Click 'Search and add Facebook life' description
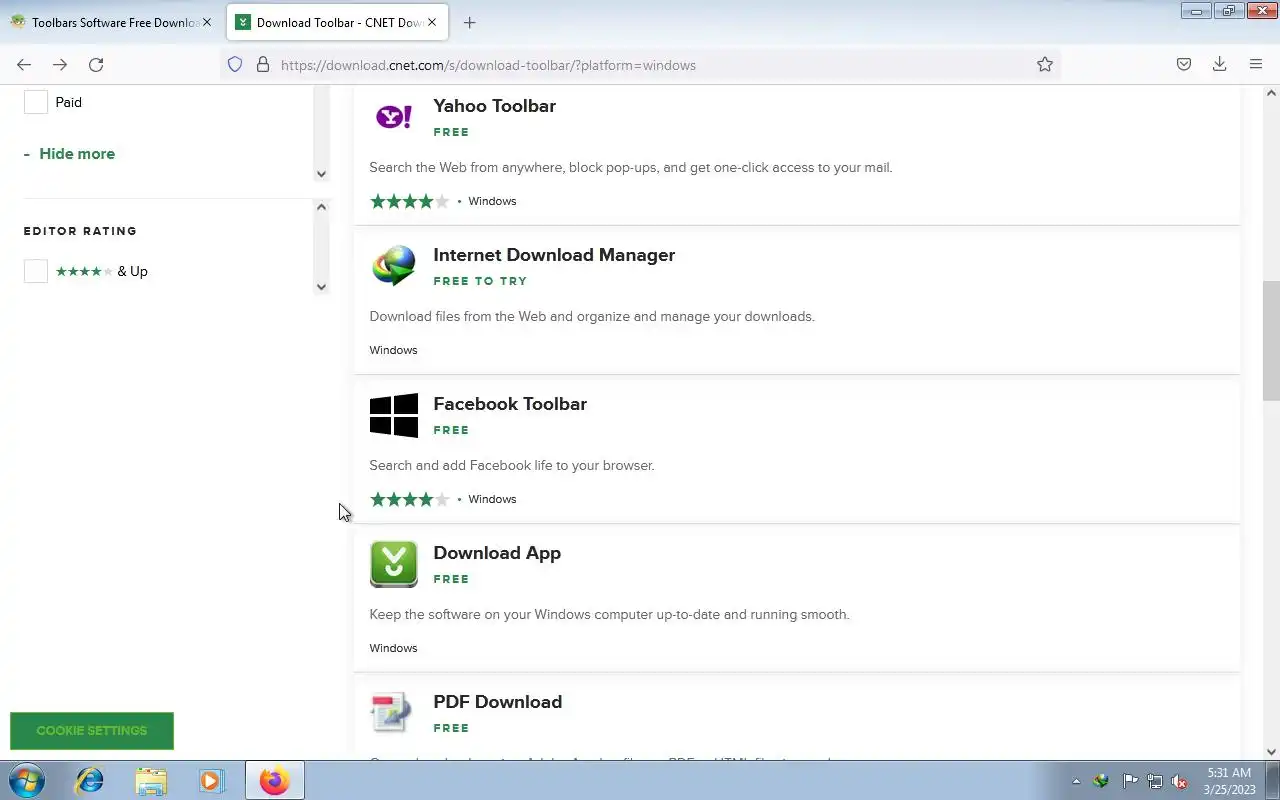Image resolution: width=1280 pixels, height=800 pixels. click(512, 466)
